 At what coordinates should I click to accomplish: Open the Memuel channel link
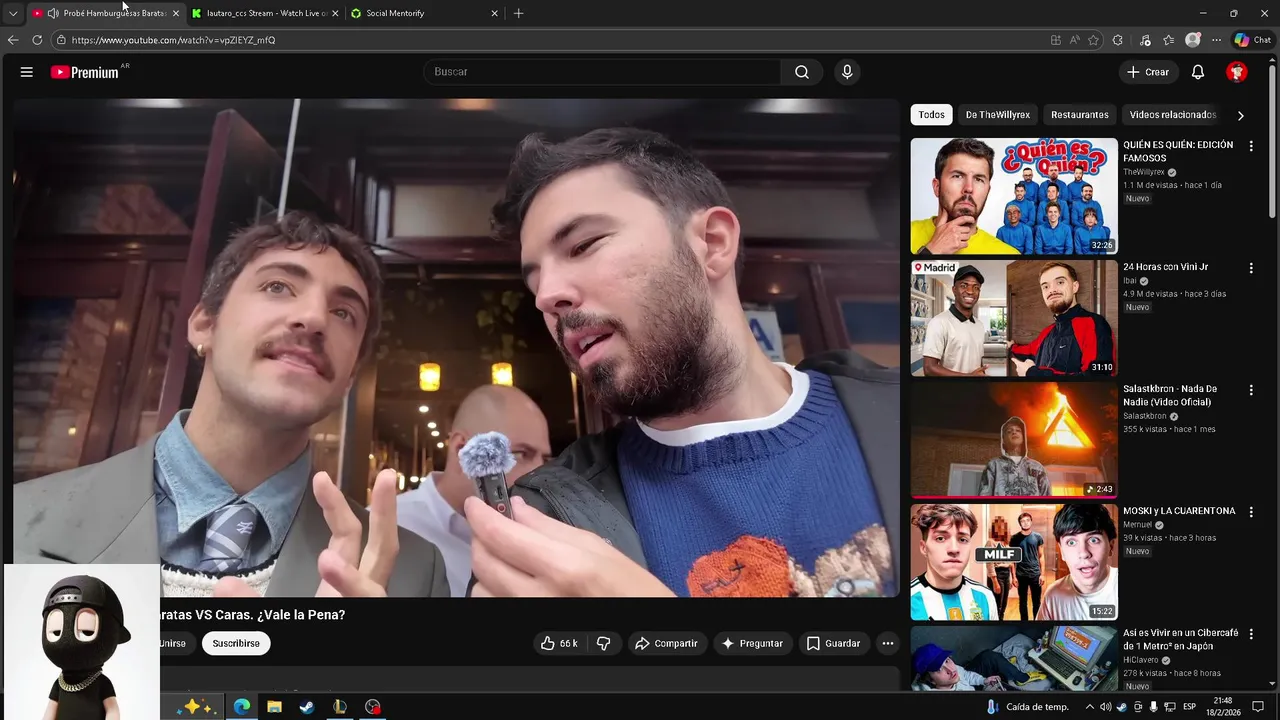1138,524
